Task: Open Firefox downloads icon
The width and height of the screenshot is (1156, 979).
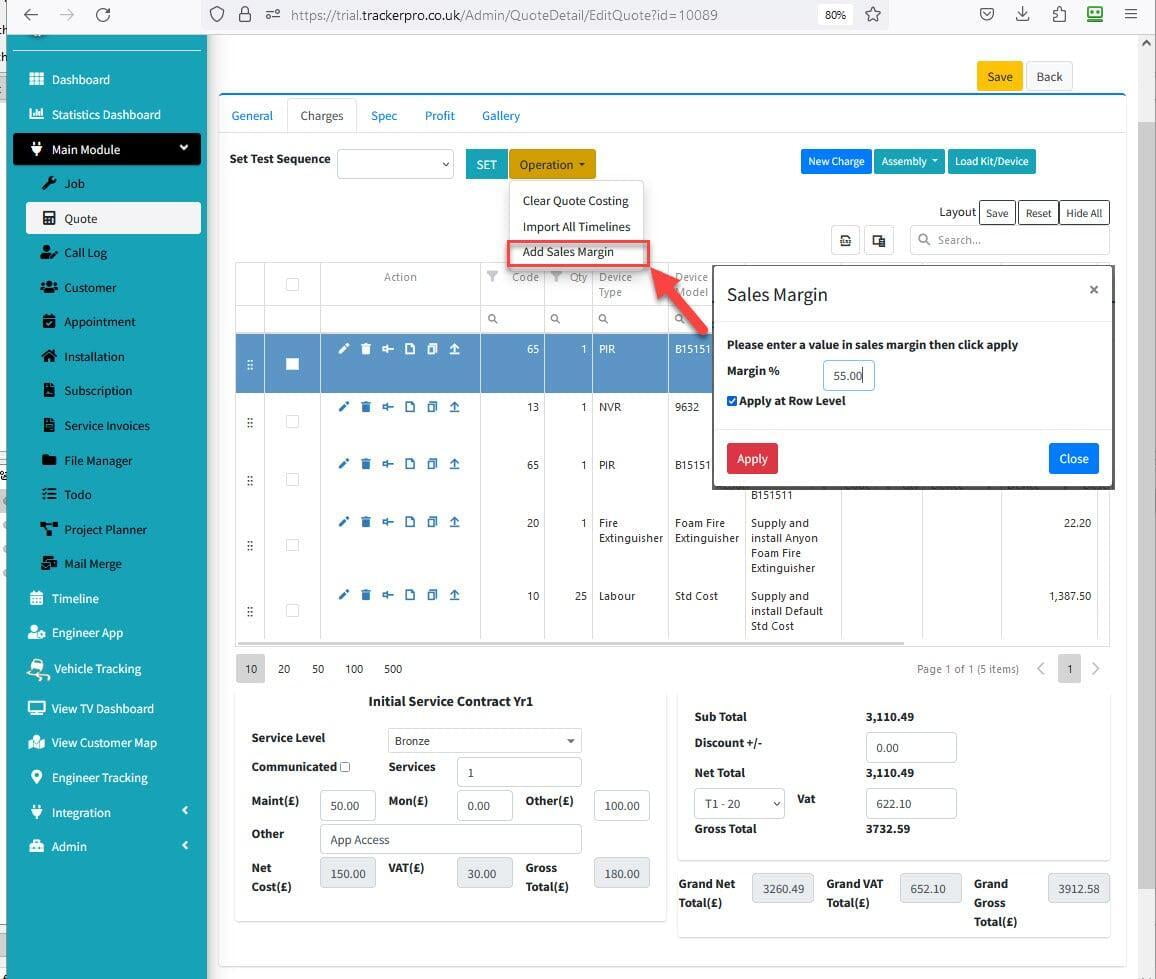Action: (x=1022, y=15)
